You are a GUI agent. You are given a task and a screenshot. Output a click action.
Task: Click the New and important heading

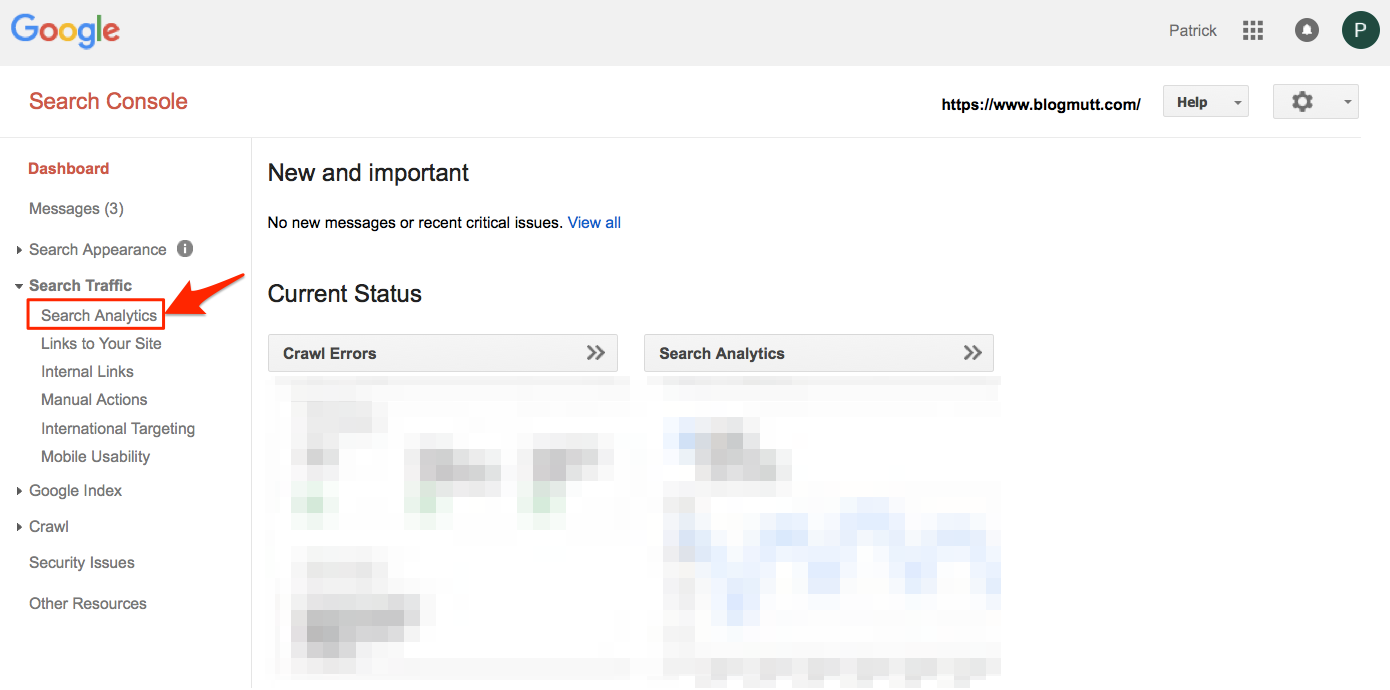pyautogui.click(x=368, y=172)
